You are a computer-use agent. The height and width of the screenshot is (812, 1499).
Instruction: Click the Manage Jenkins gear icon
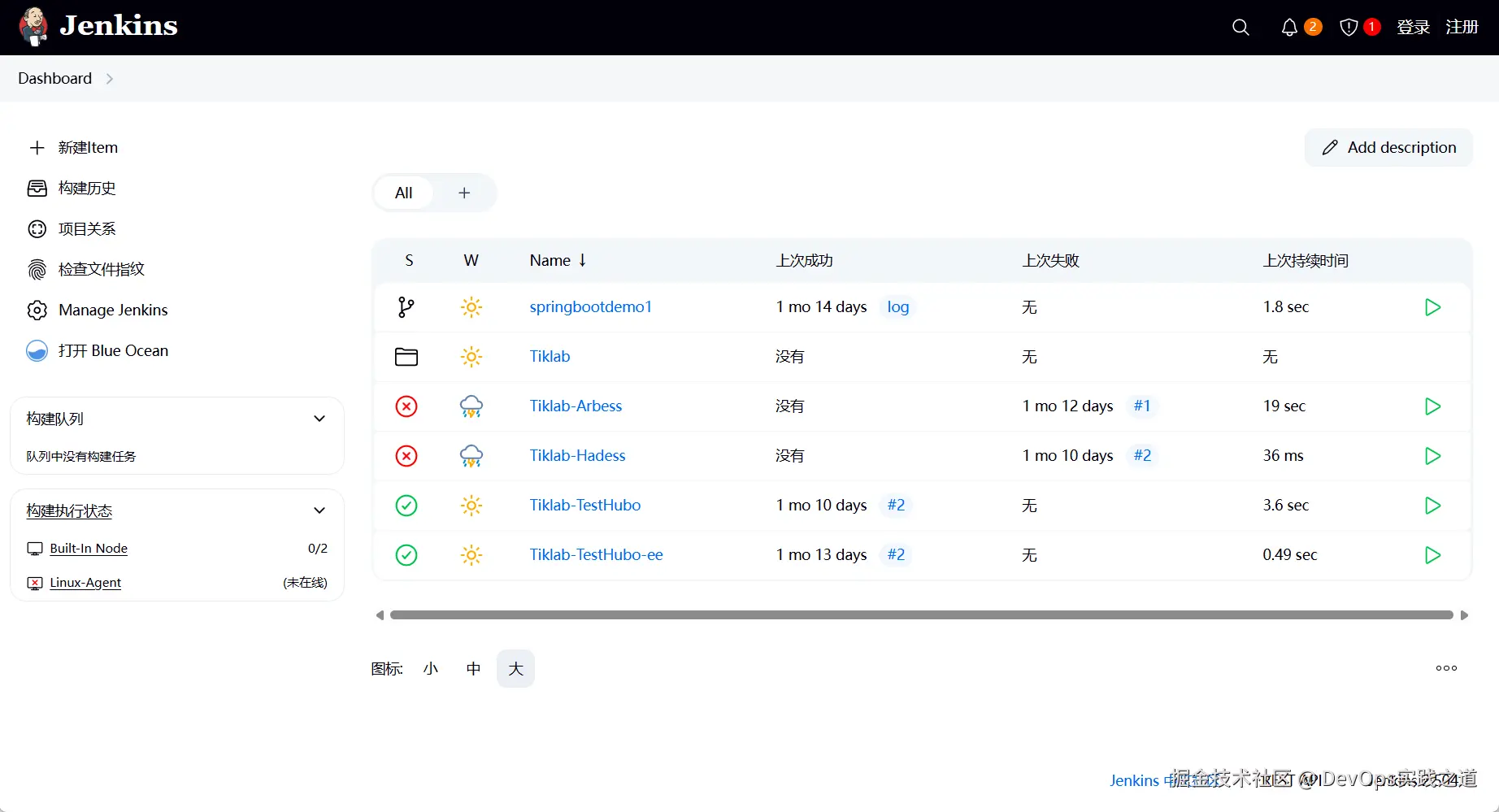(37, 310)
